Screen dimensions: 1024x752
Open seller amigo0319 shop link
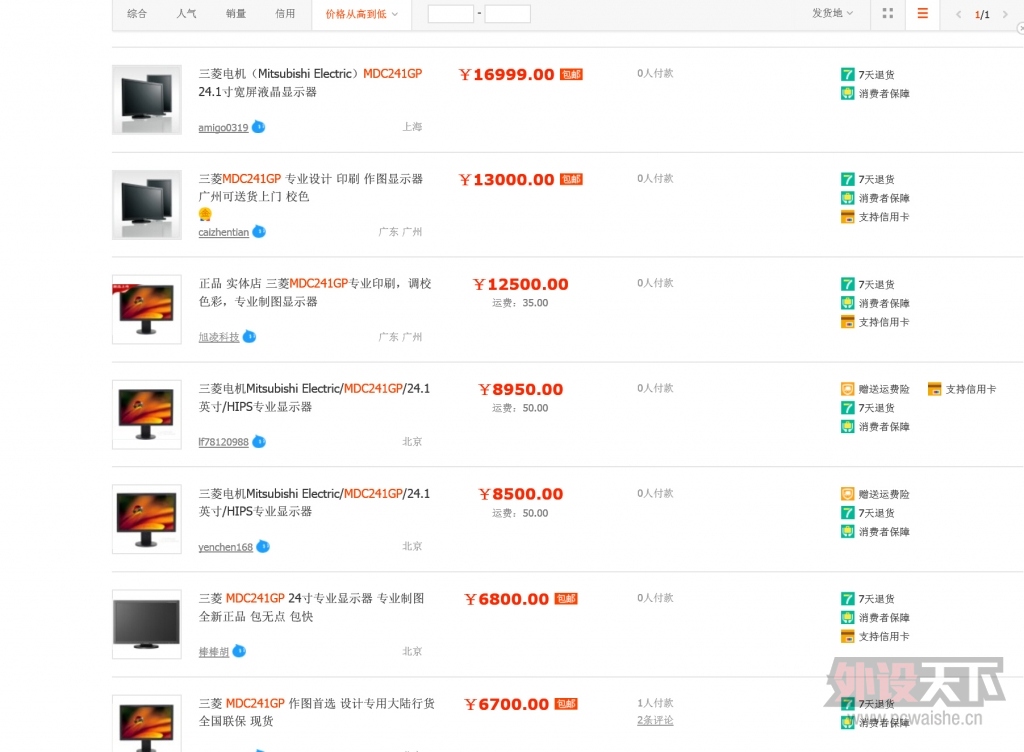click(223, 127)
